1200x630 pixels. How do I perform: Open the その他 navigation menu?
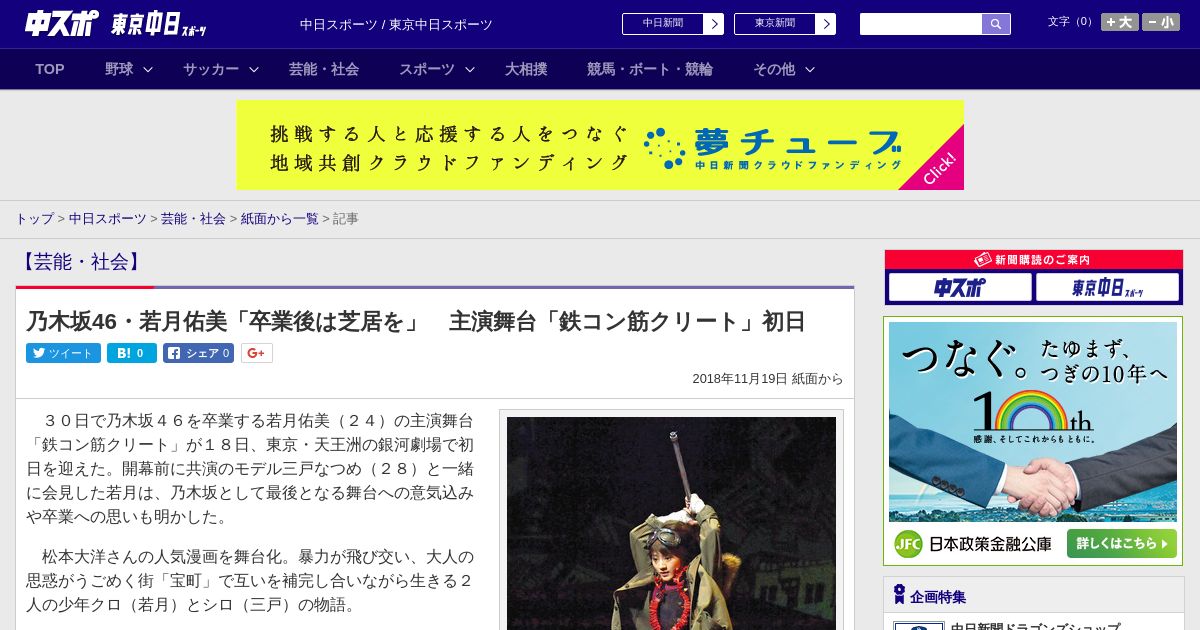click(774, 69)
